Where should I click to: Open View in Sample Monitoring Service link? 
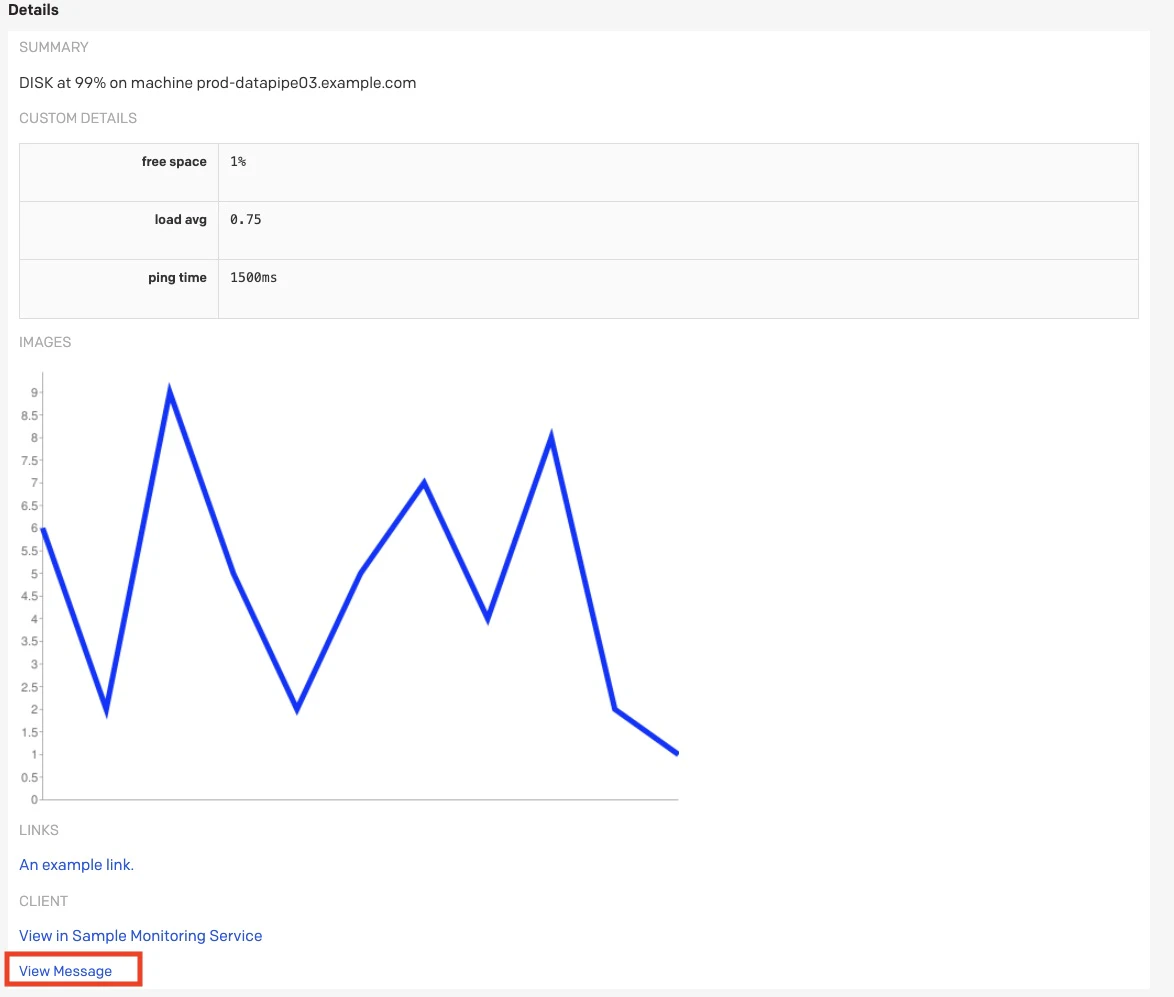pyautogui.click(x=141, y=936)
